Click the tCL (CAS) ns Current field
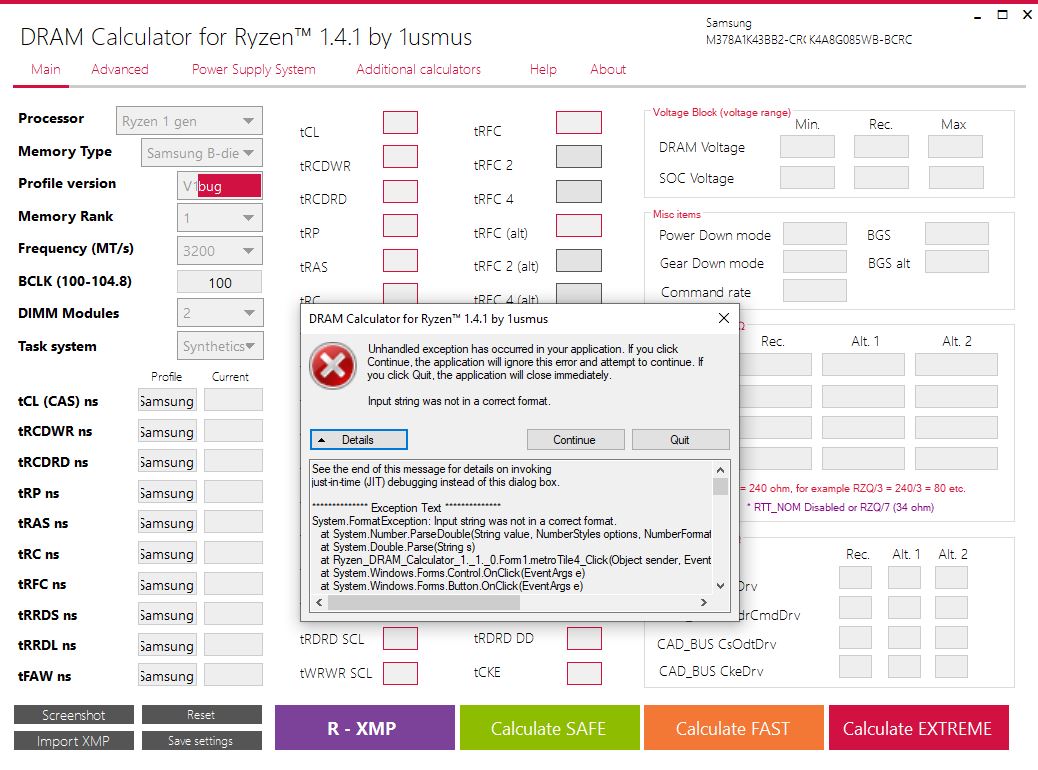 233,400
